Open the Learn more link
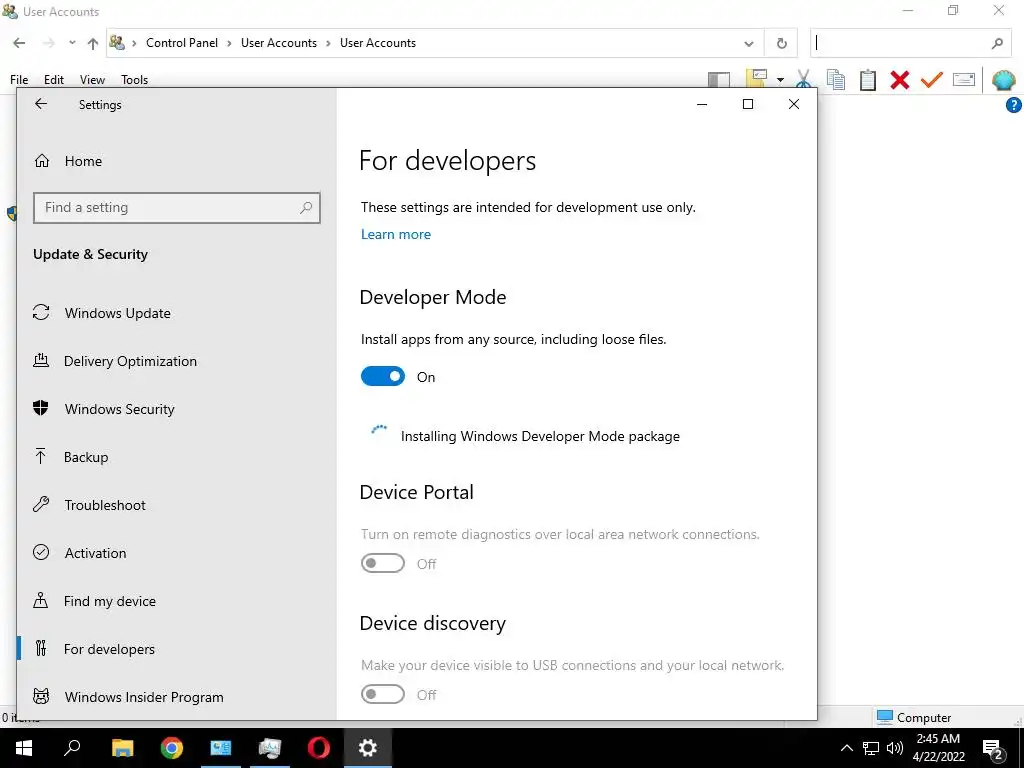The height and width of the screenshot is (768, 1024). pyautogui.click(x=396, y=234)
